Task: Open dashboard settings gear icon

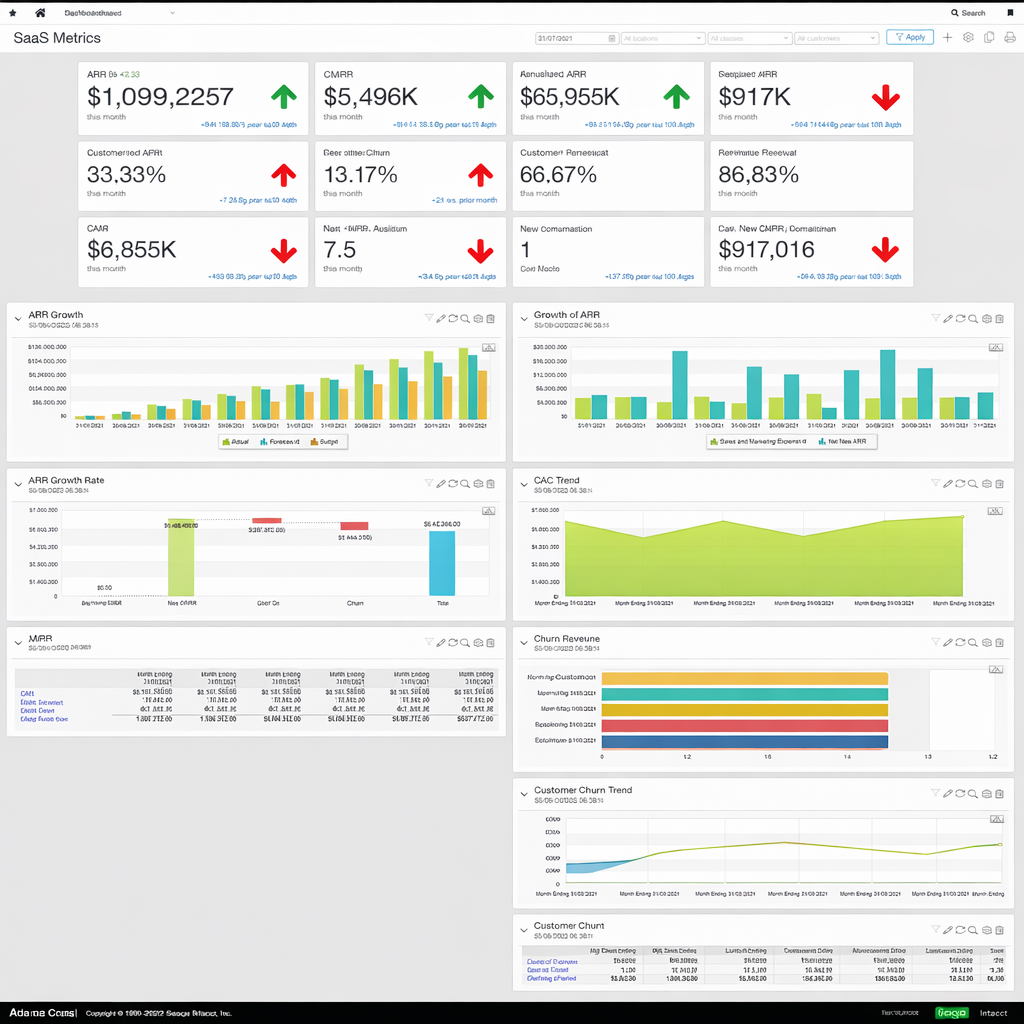Action: pos(967,37)
